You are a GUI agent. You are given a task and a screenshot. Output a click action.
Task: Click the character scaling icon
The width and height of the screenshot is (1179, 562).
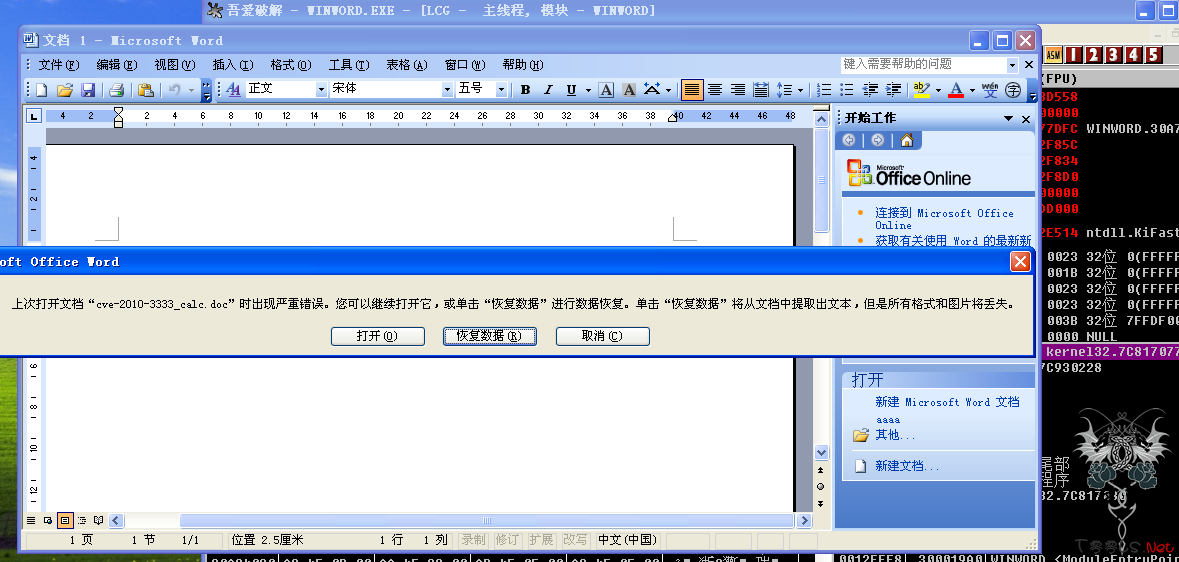coord(651,90)
